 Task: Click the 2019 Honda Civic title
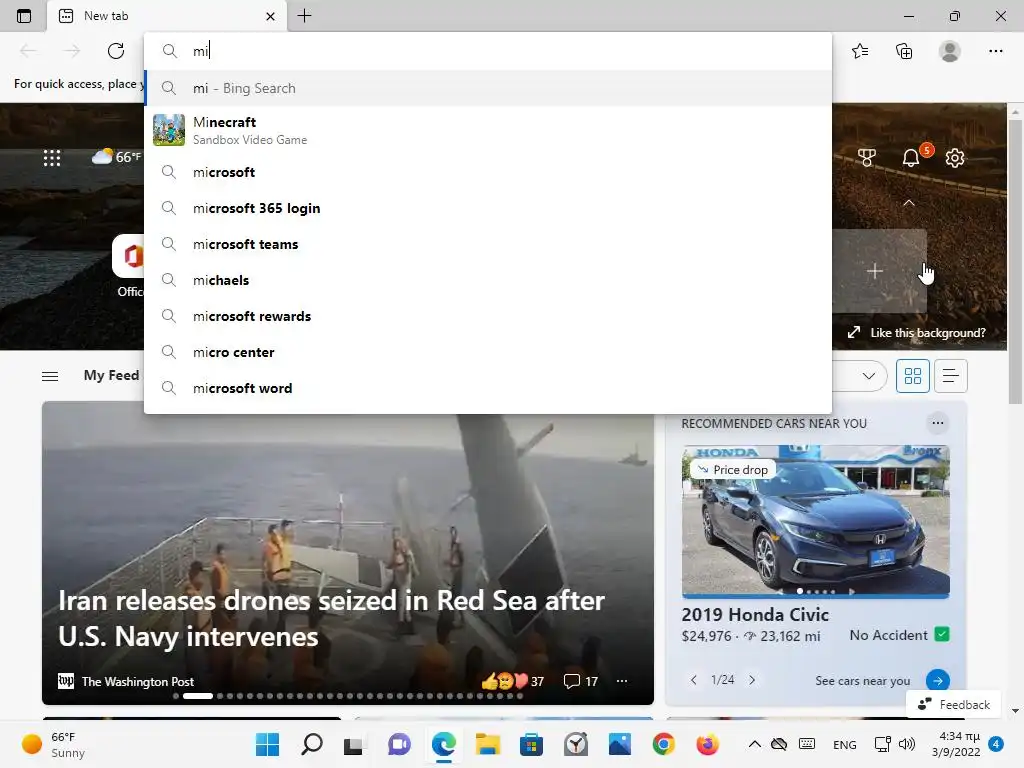(755, 615)
